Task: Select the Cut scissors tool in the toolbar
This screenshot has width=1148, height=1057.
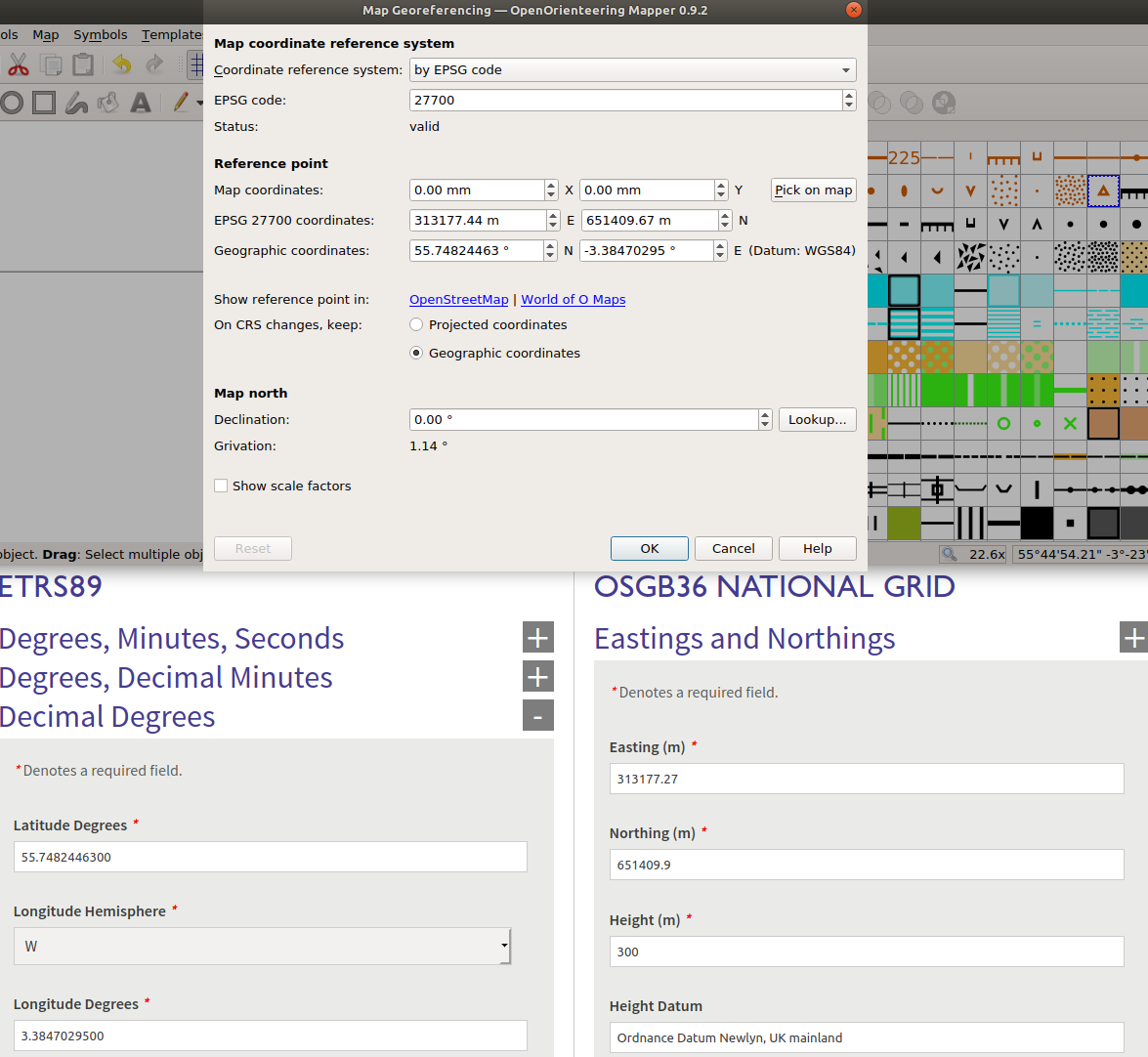Action: (17, 64)
